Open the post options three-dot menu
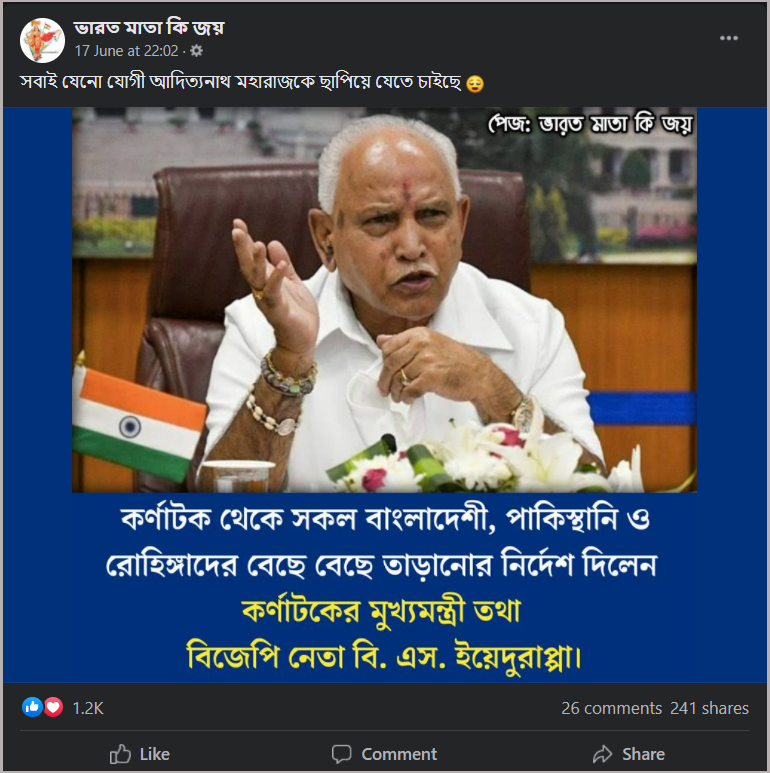 coord(729,38)
